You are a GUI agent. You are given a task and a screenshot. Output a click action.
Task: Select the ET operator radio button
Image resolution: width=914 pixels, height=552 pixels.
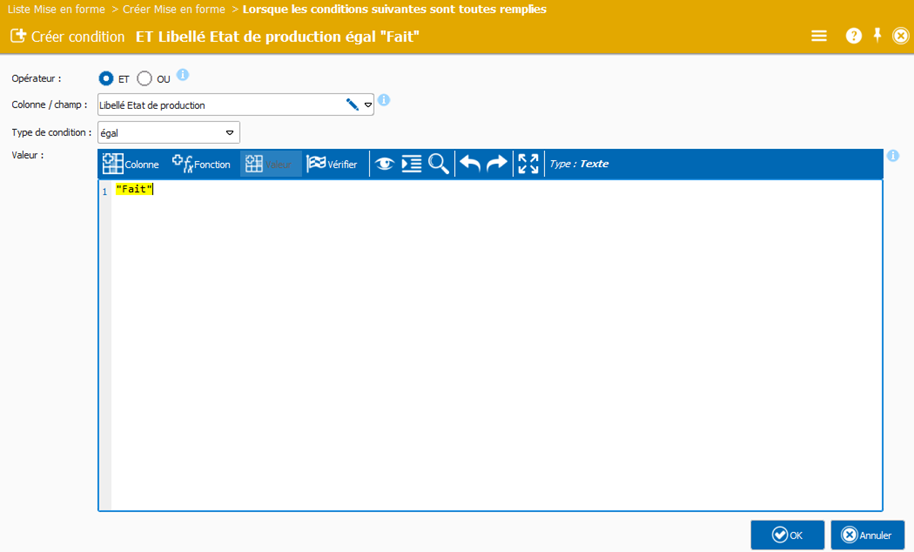[x=106, y=78]
